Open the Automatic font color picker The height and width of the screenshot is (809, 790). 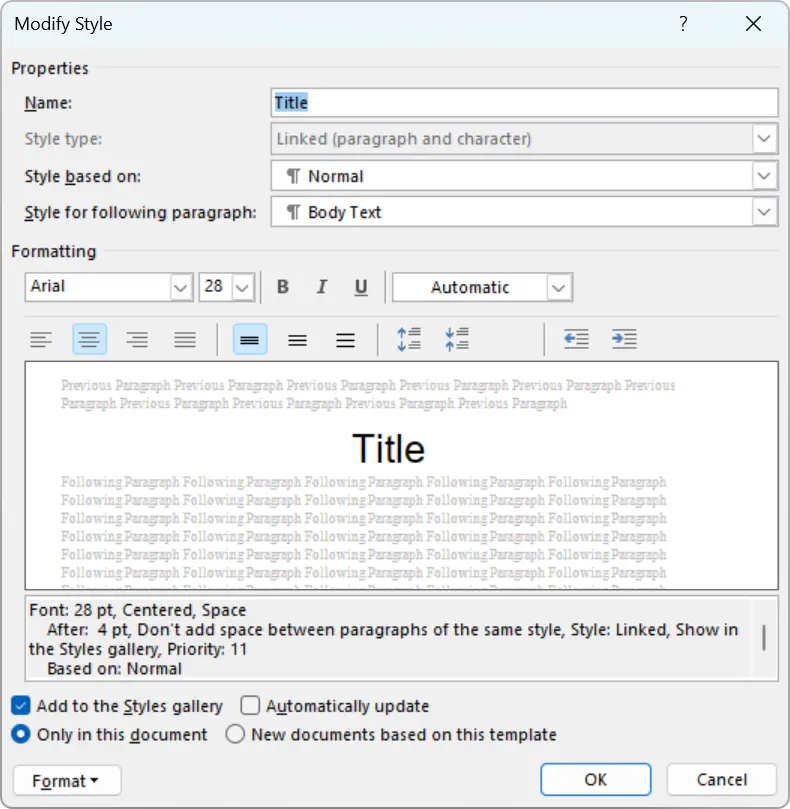click(559, 287)
